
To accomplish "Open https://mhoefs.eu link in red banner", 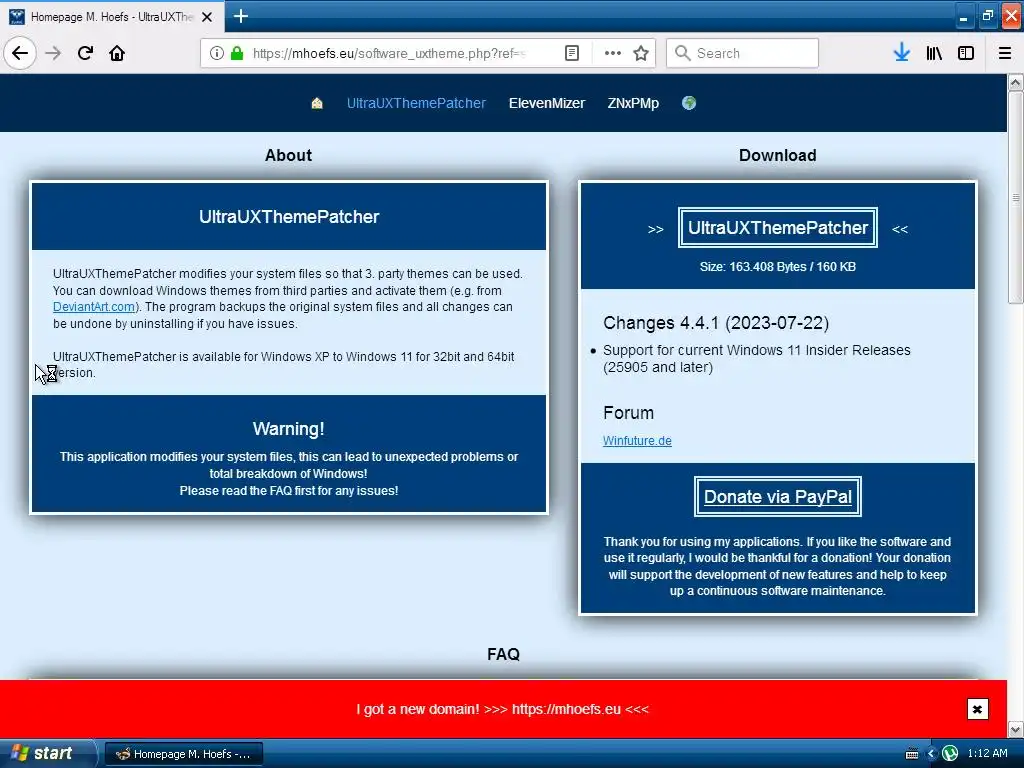I will point(566,709).
